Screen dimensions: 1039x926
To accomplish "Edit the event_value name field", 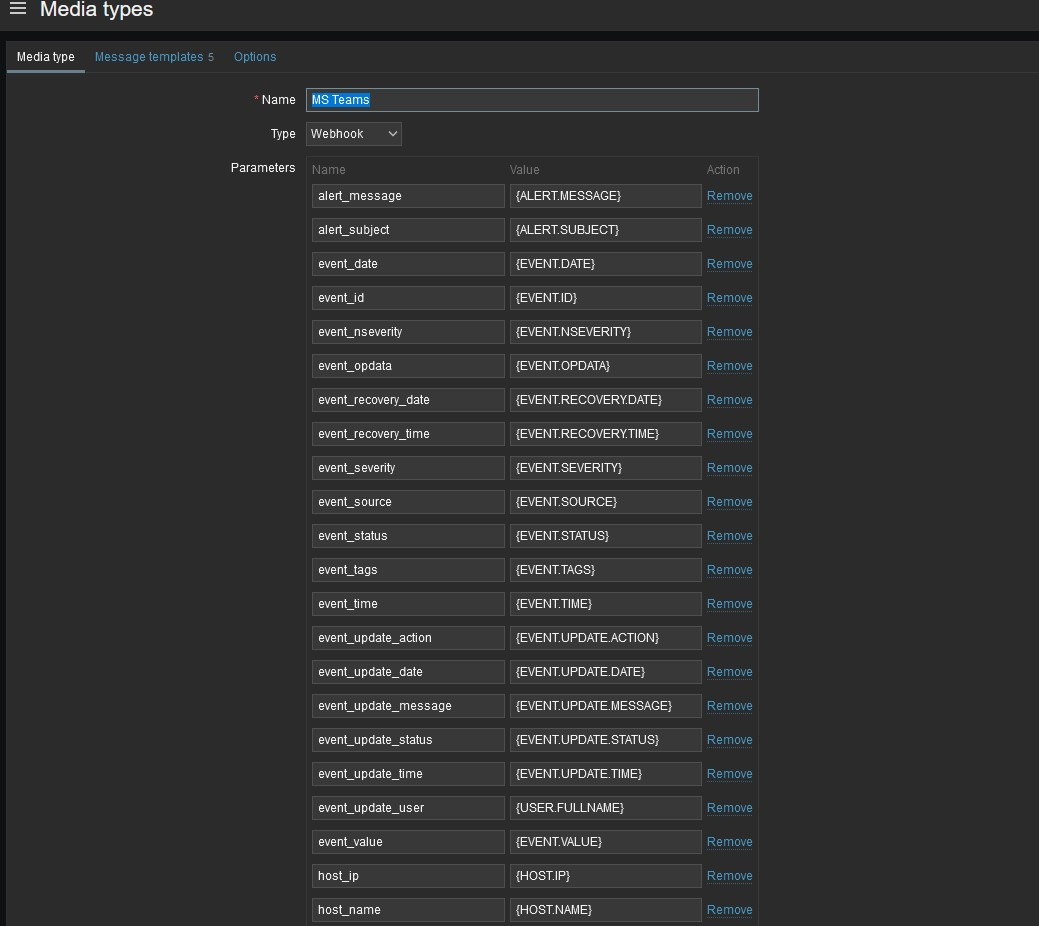I will coord(408,842).
